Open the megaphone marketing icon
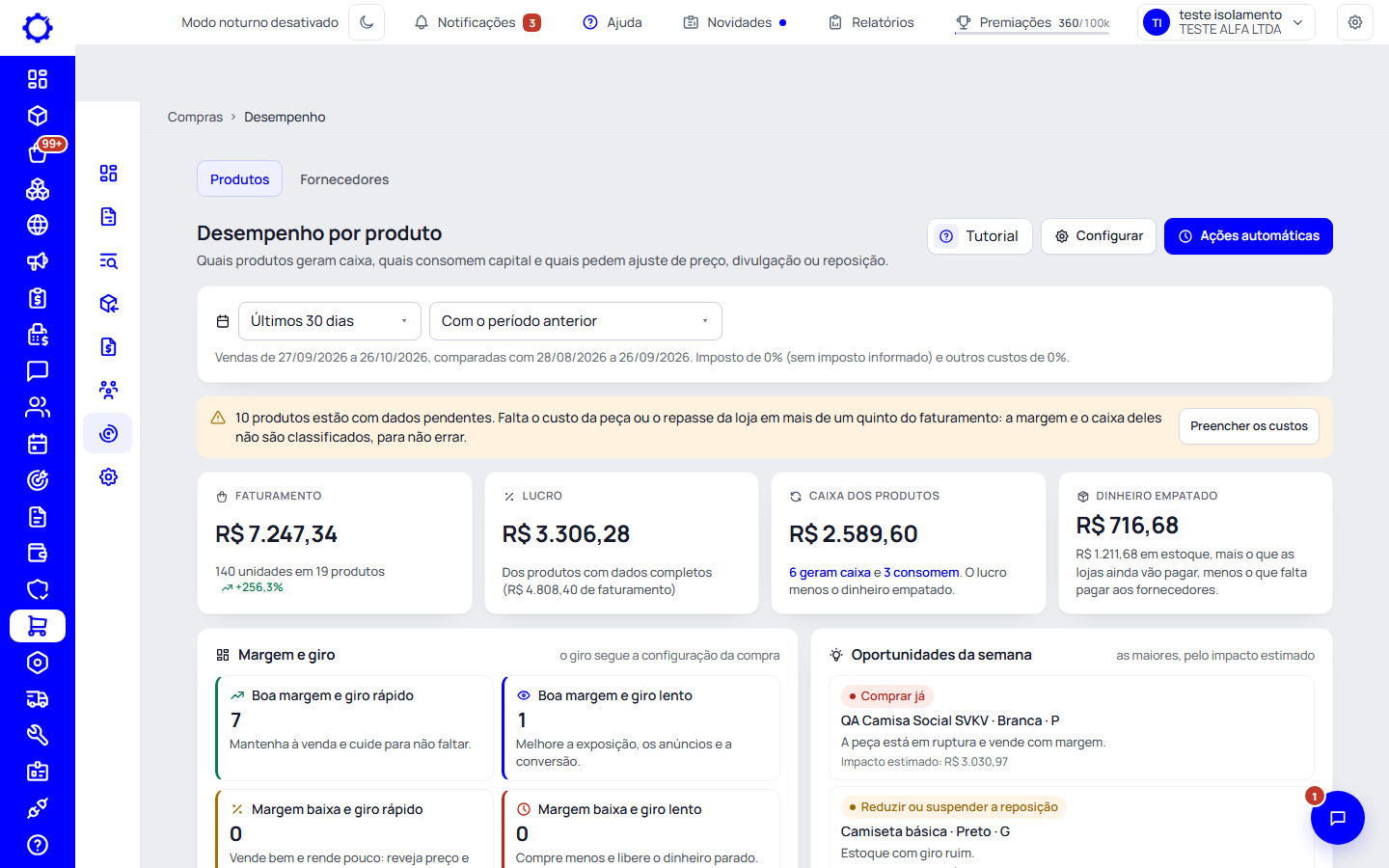Screen dimensions: 1389x868 pos(38,261)
